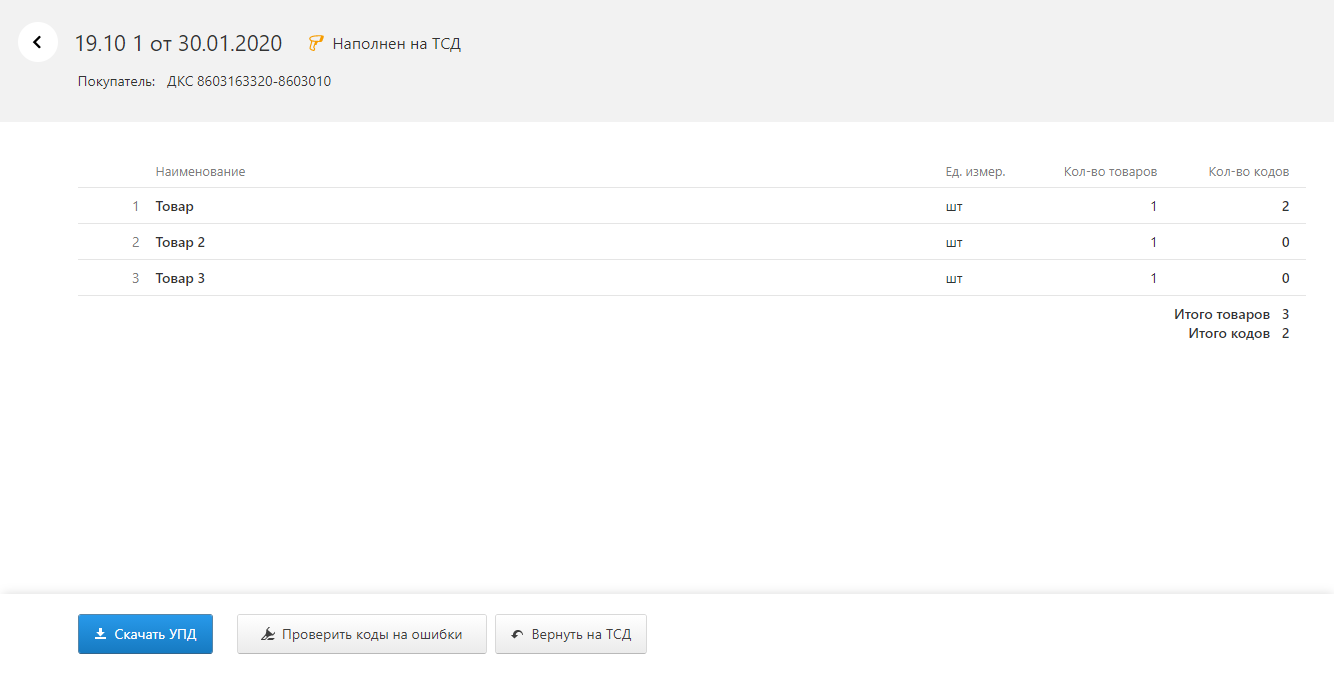Click the unit шт in the Товар row

[954, 207]
